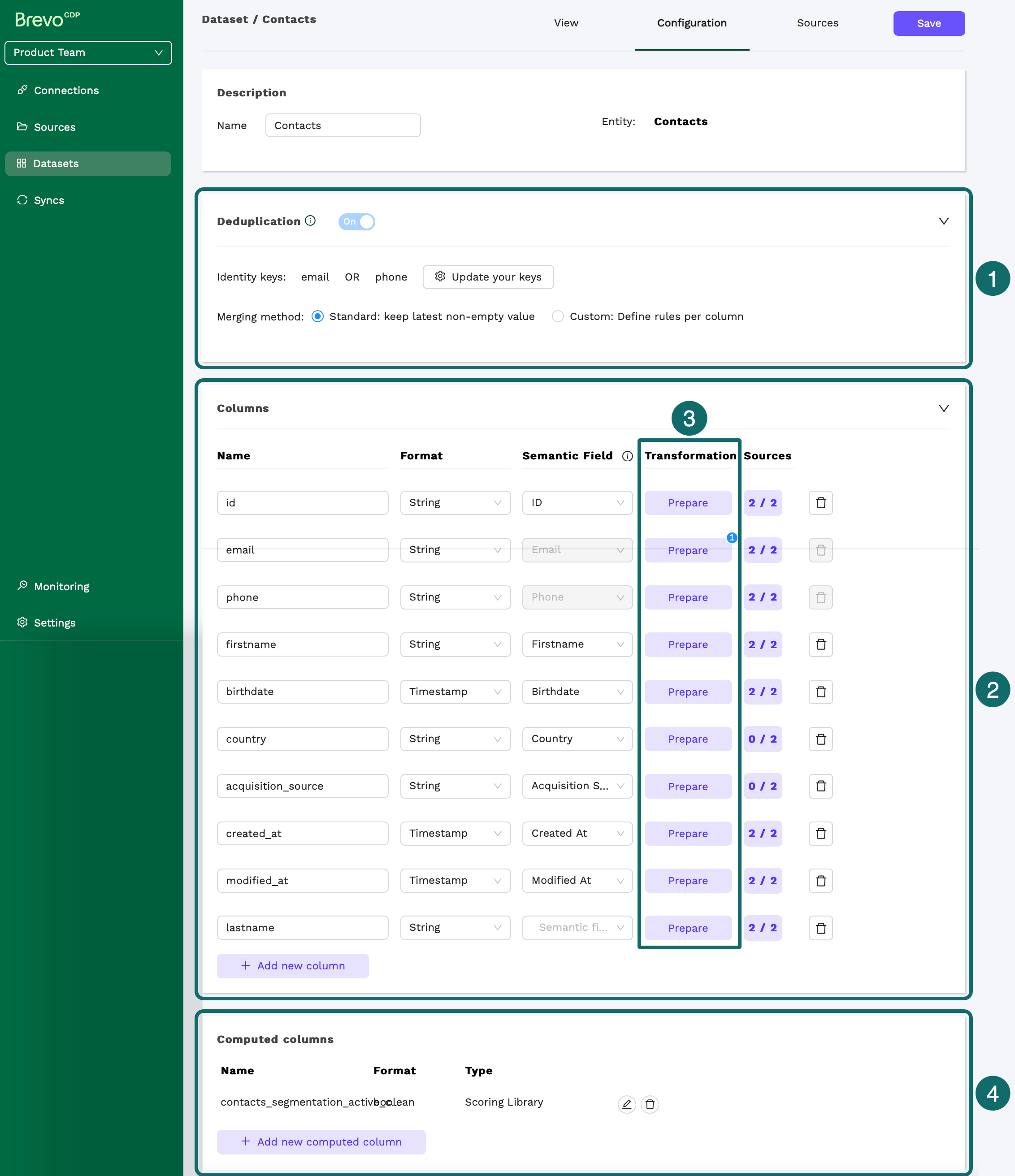The image size is (1015, 1176).
Task: Switch to the View tab
Action: (565, 23)
